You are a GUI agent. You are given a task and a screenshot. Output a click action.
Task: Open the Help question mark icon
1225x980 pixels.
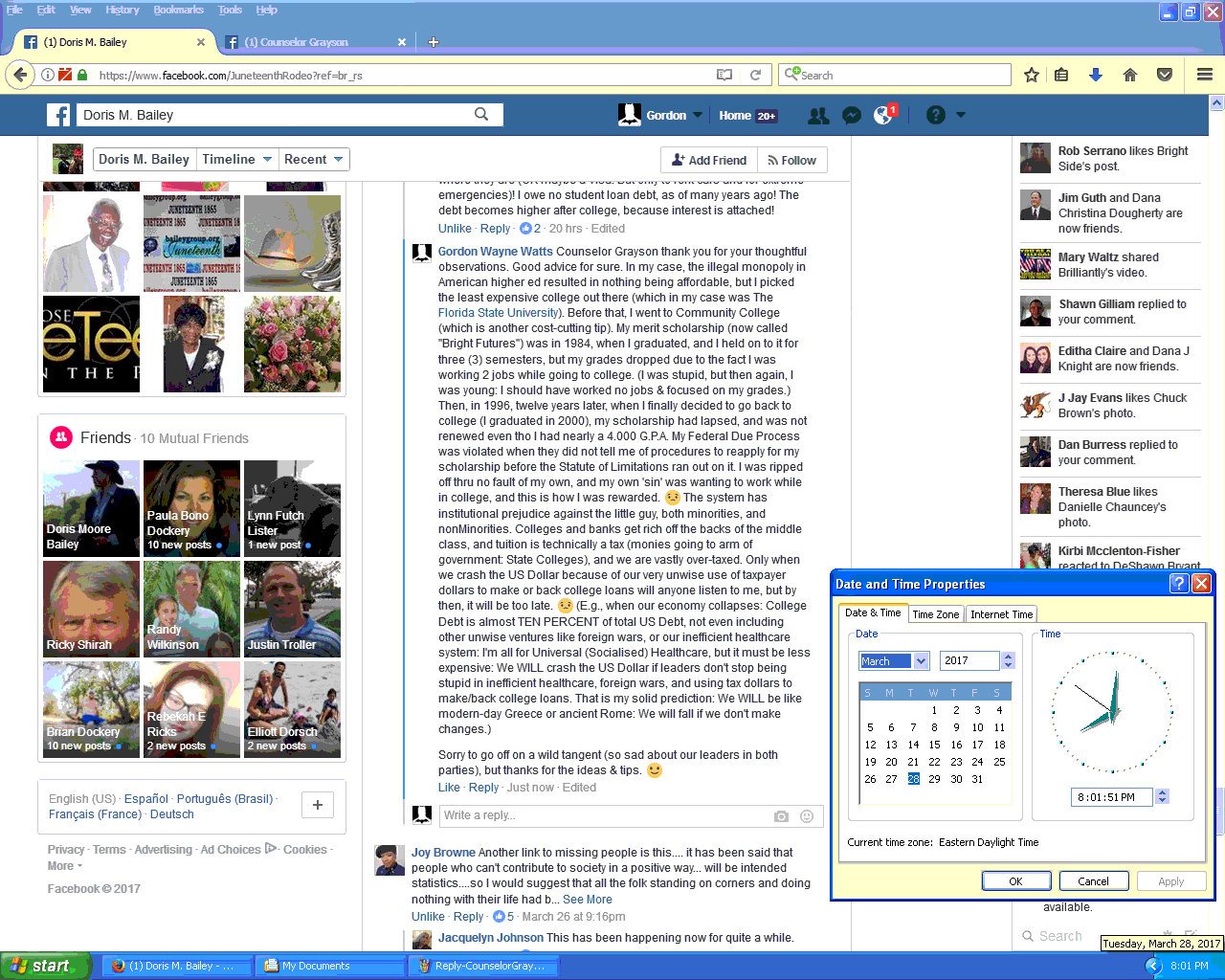[936, 115]
